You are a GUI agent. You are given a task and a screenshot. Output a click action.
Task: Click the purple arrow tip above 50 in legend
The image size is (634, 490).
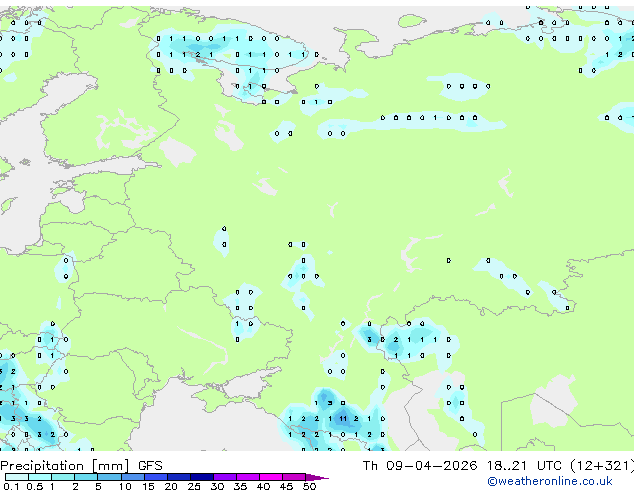click(317, 477)
